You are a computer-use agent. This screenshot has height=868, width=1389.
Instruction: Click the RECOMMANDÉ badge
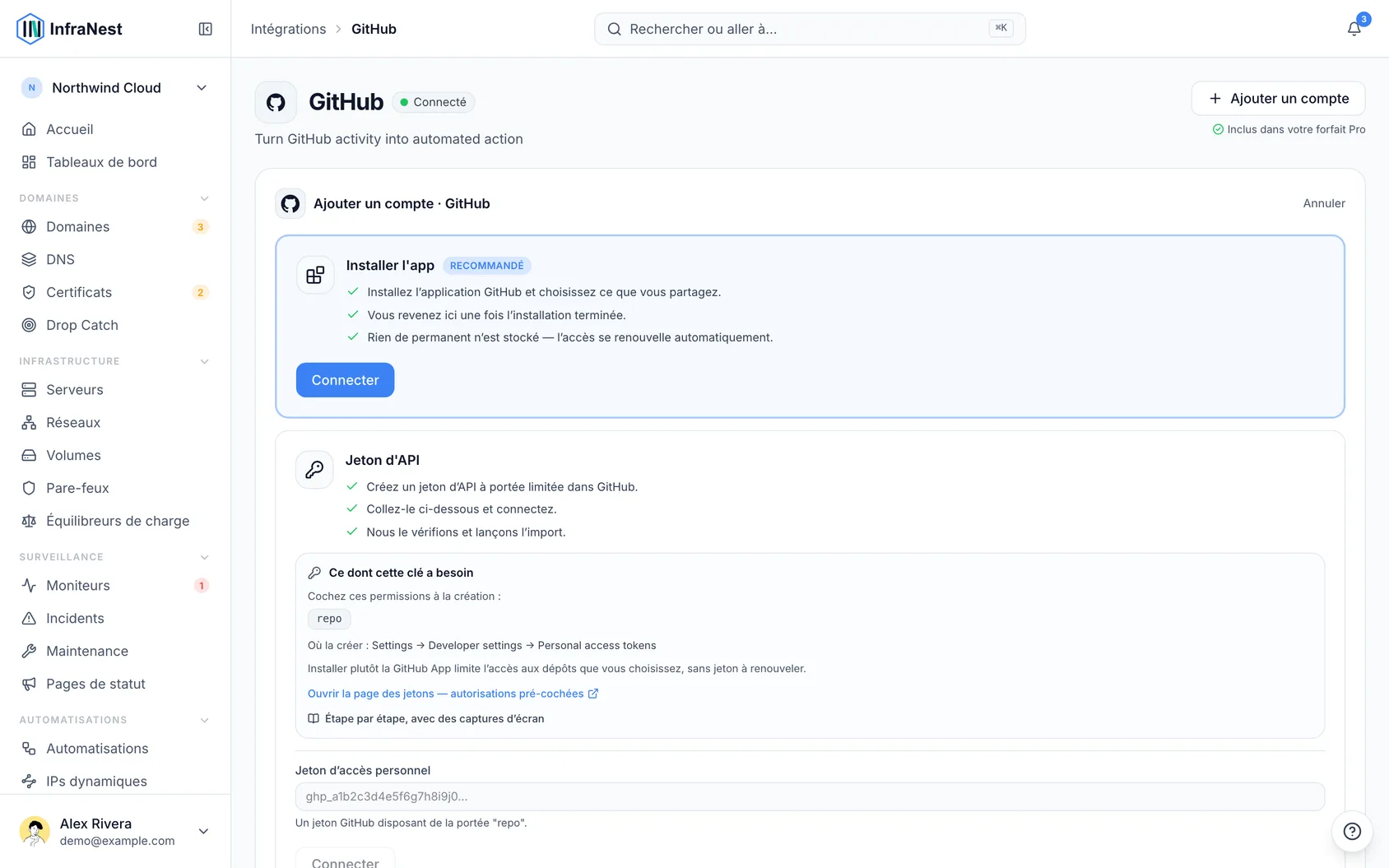coord(486,266)
